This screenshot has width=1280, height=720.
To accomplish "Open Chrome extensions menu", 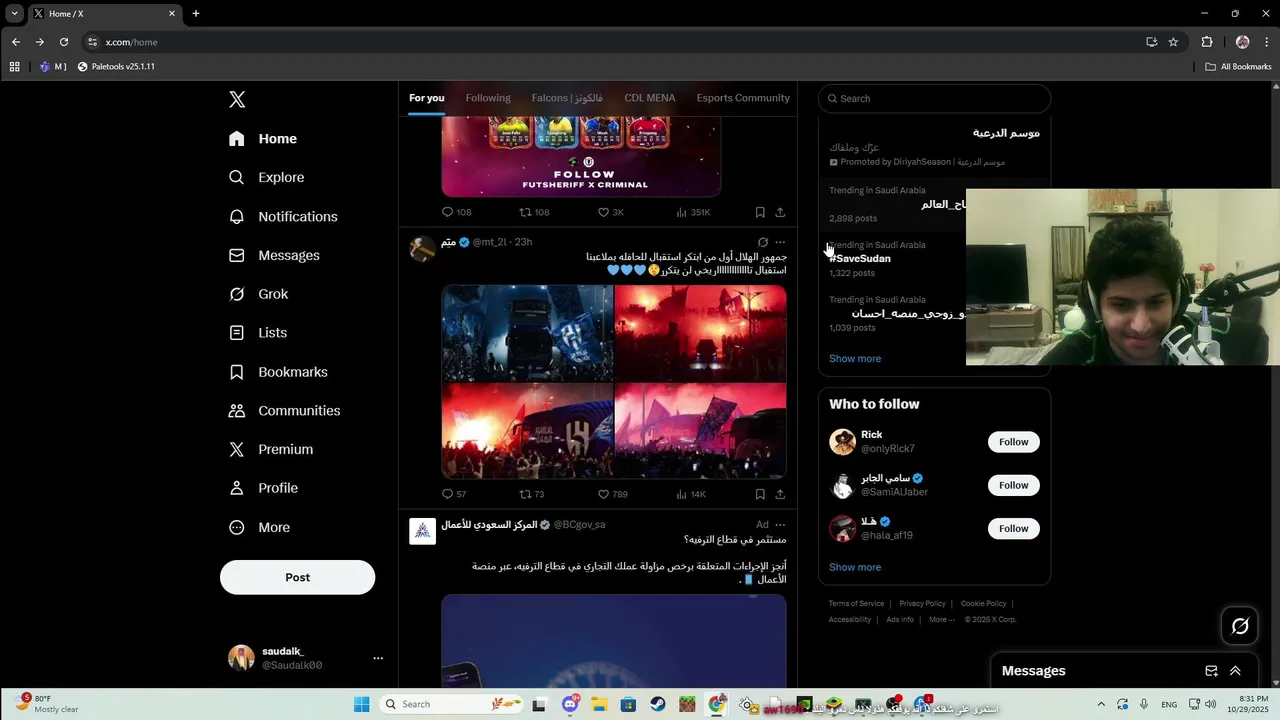I will [1207, 42].
